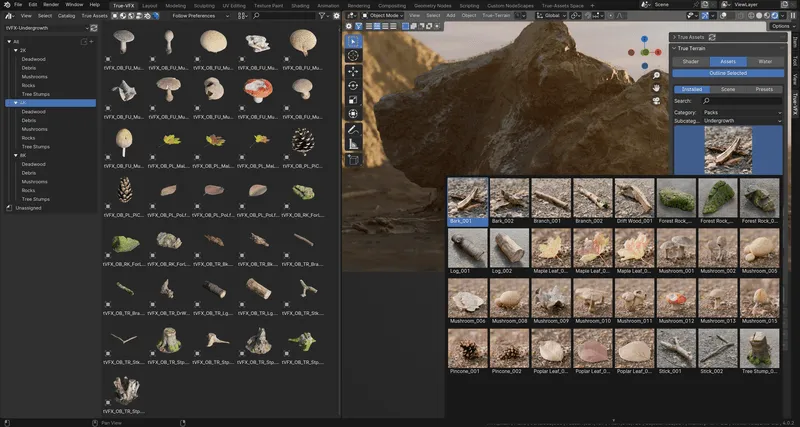Activate the Rotate tool
The height and width of the screenshot is (427, 800).
tap(354, 86)
